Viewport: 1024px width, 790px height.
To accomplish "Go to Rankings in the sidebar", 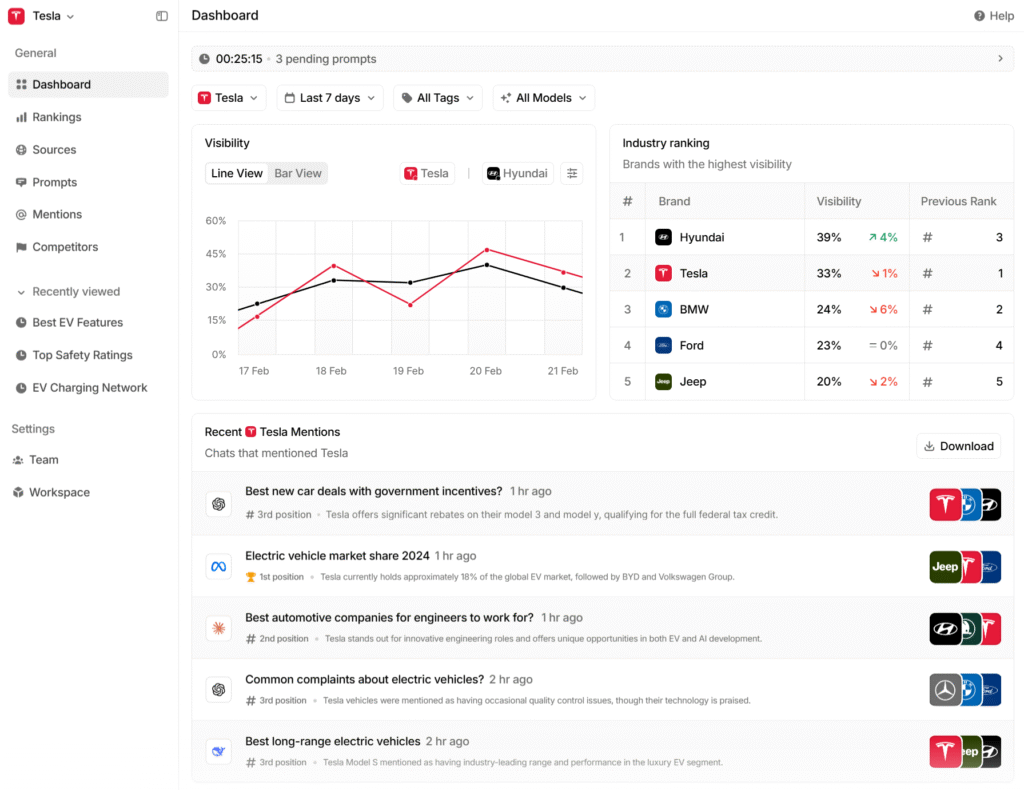I will coord(88,117).
